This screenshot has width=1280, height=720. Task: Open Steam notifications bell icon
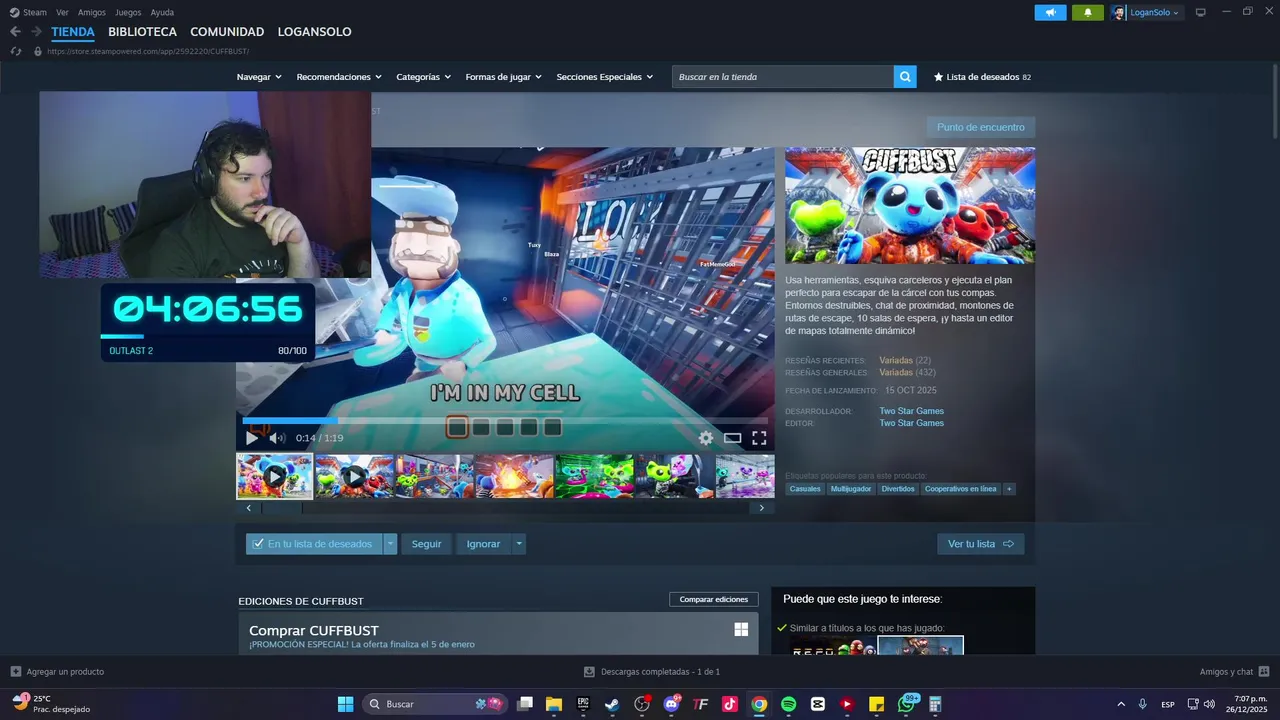(x=1088, y=12)
